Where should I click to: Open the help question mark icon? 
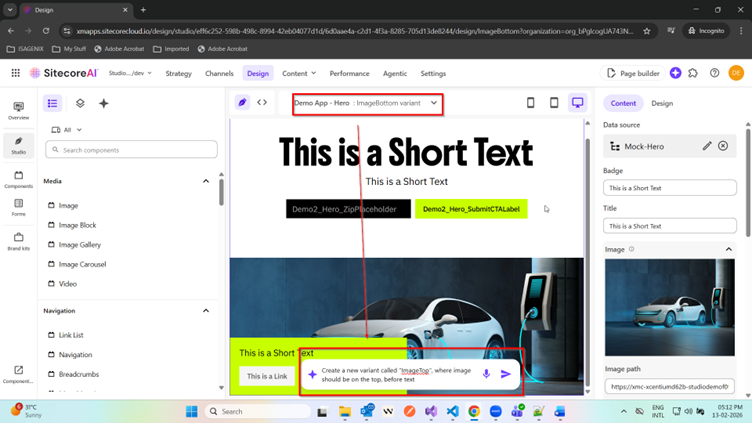(x=715, y=73)
